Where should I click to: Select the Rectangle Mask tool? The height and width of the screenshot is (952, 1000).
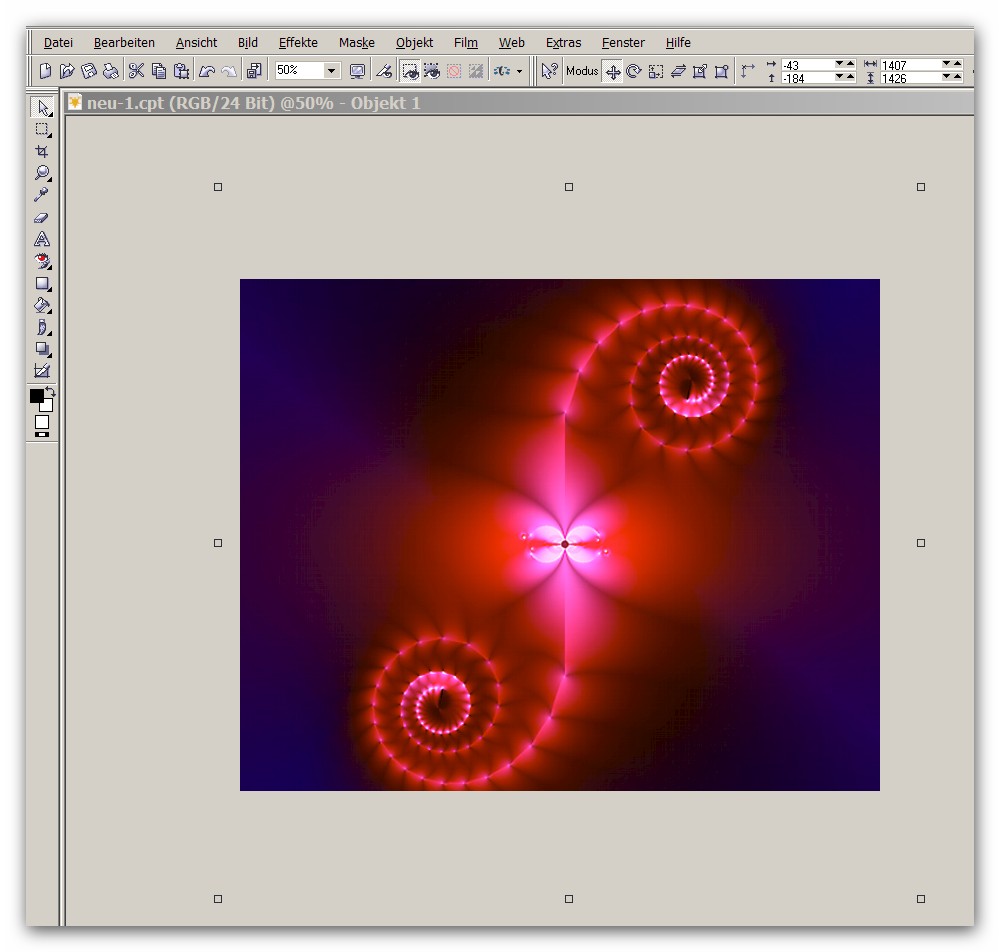pyautogui.click(x=42, y=129)
